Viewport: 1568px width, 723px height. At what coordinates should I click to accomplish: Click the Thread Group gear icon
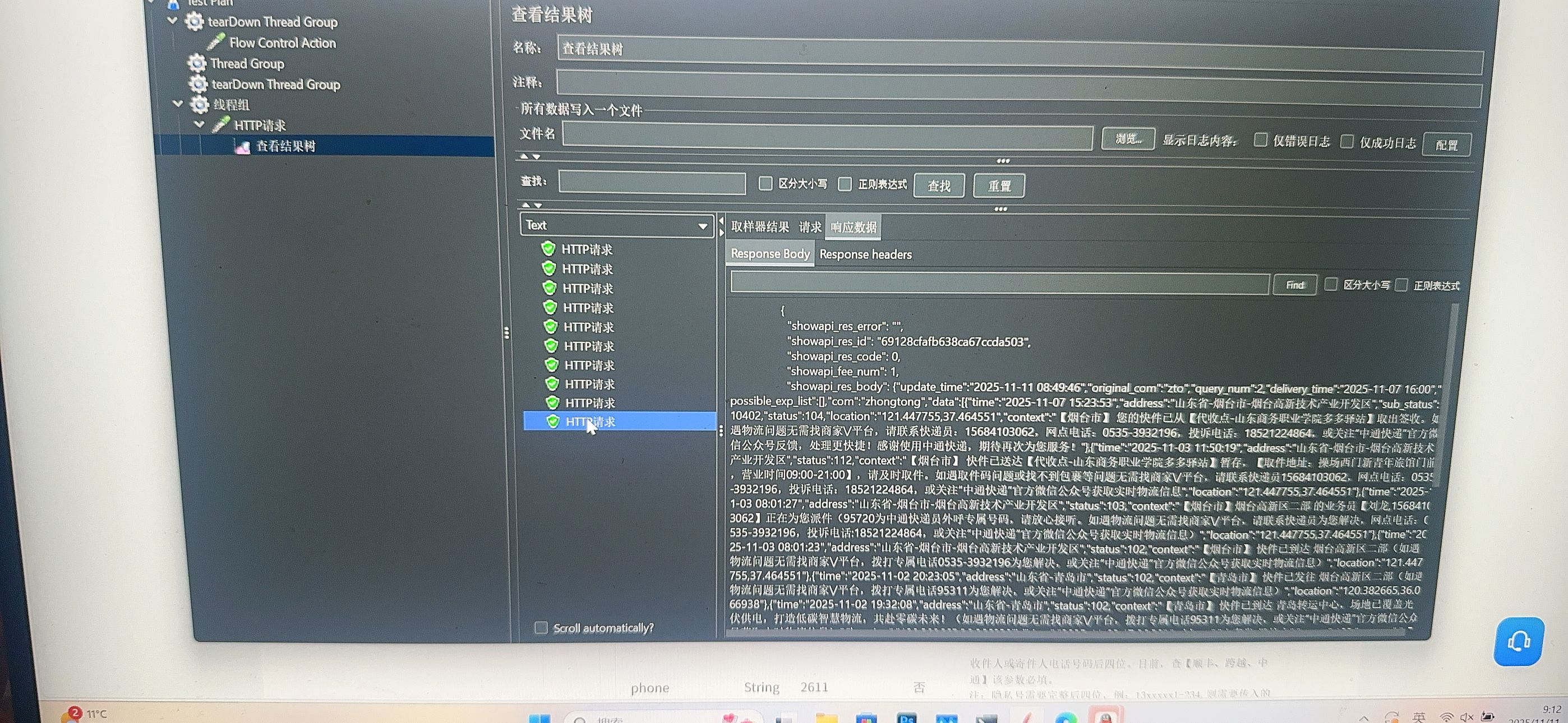click(197, 63)
